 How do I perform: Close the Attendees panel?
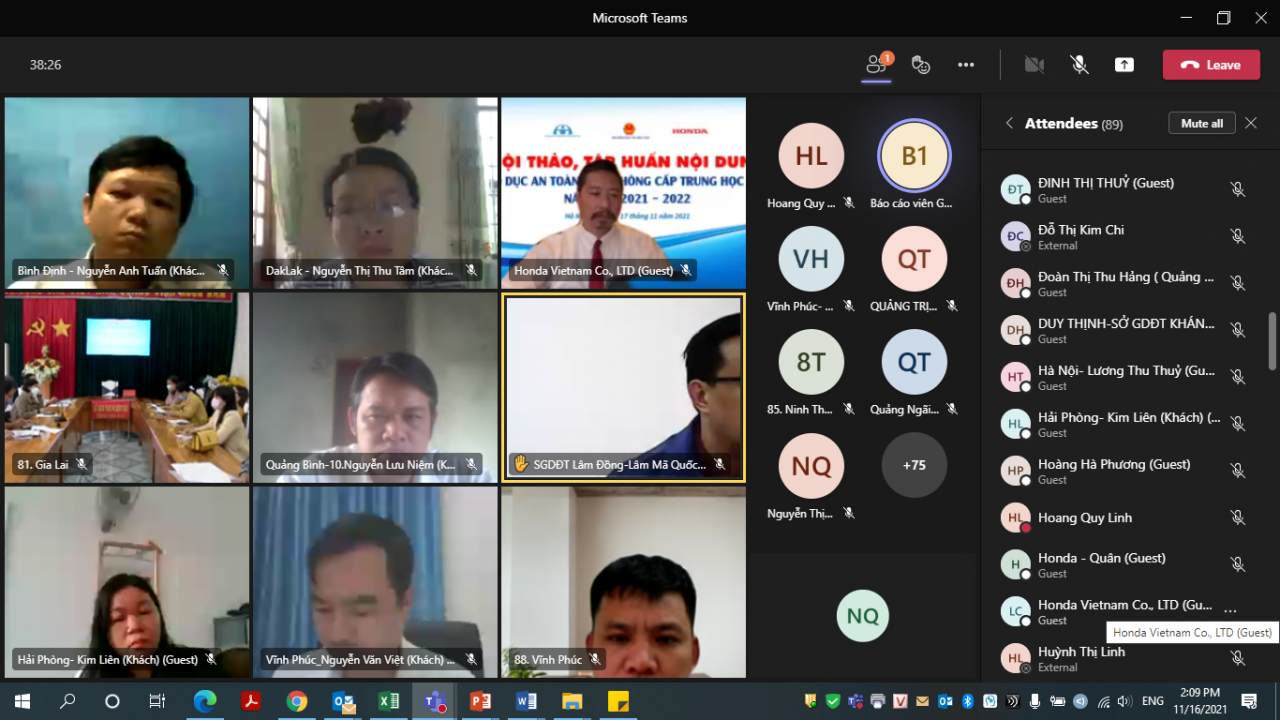tap(1251, 123)
